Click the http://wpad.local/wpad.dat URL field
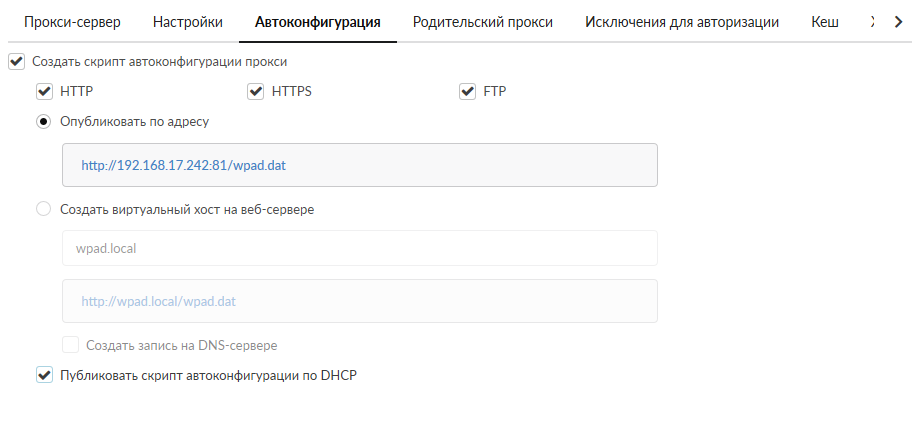Viewport: 920px width, 434px height. click(x=359, y=301)
